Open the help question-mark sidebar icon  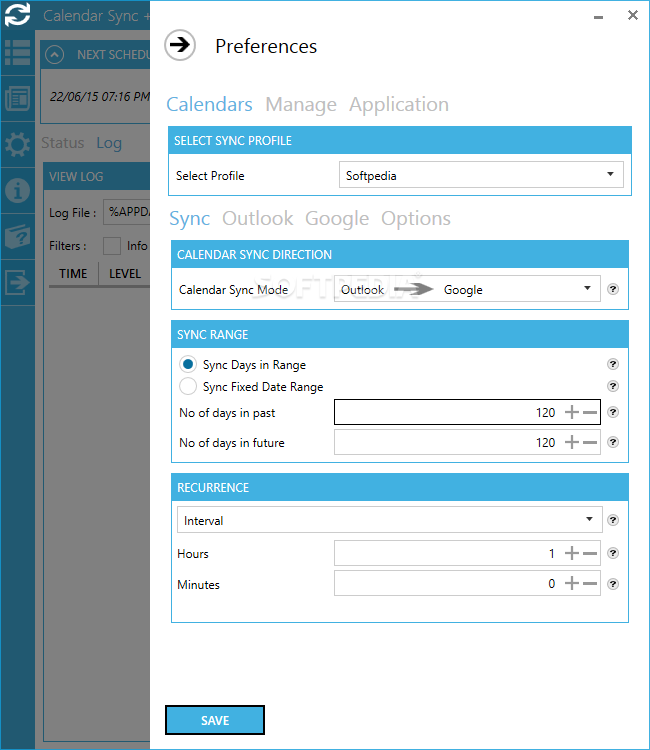click(x=18, y=236)
